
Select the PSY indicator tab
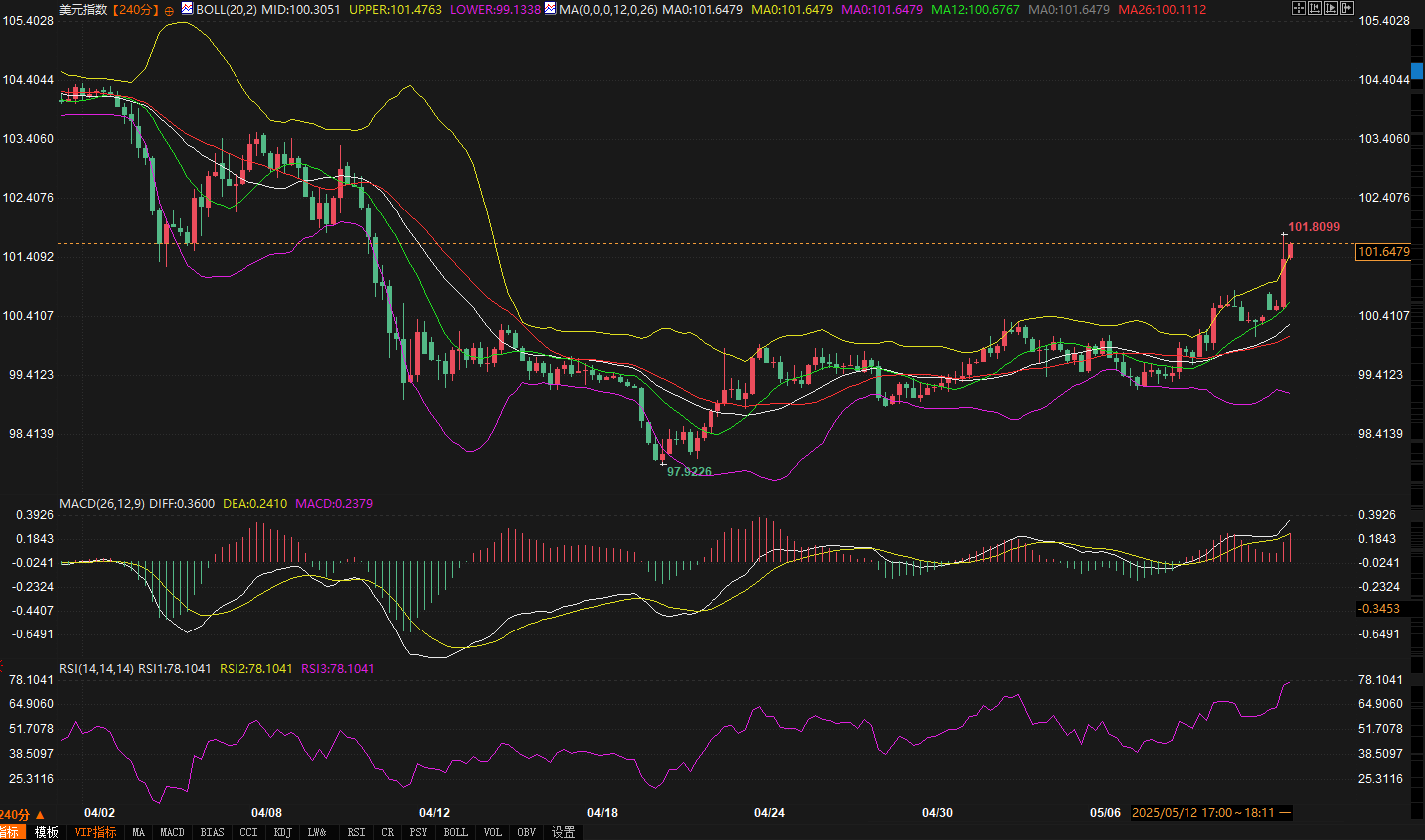(x=418, y=832)
